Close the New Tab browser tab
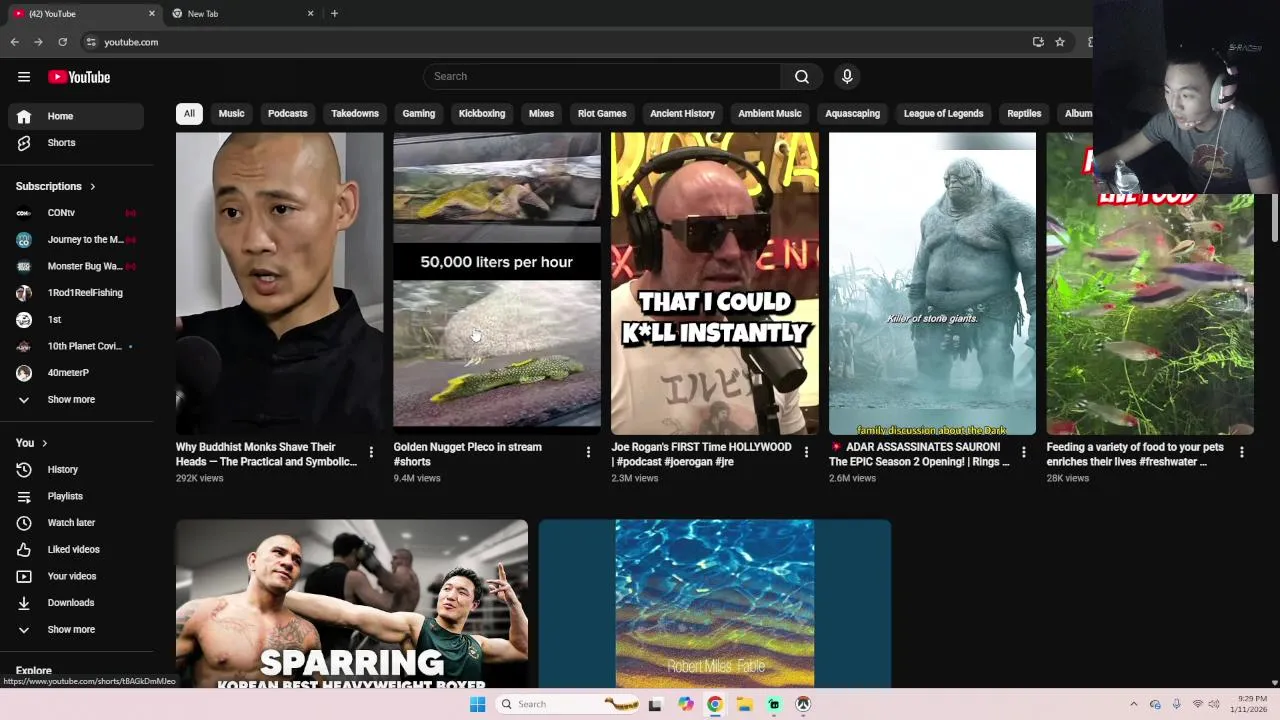The width and height of the screenshot is (1280, 720). click(x=310, y=13)
